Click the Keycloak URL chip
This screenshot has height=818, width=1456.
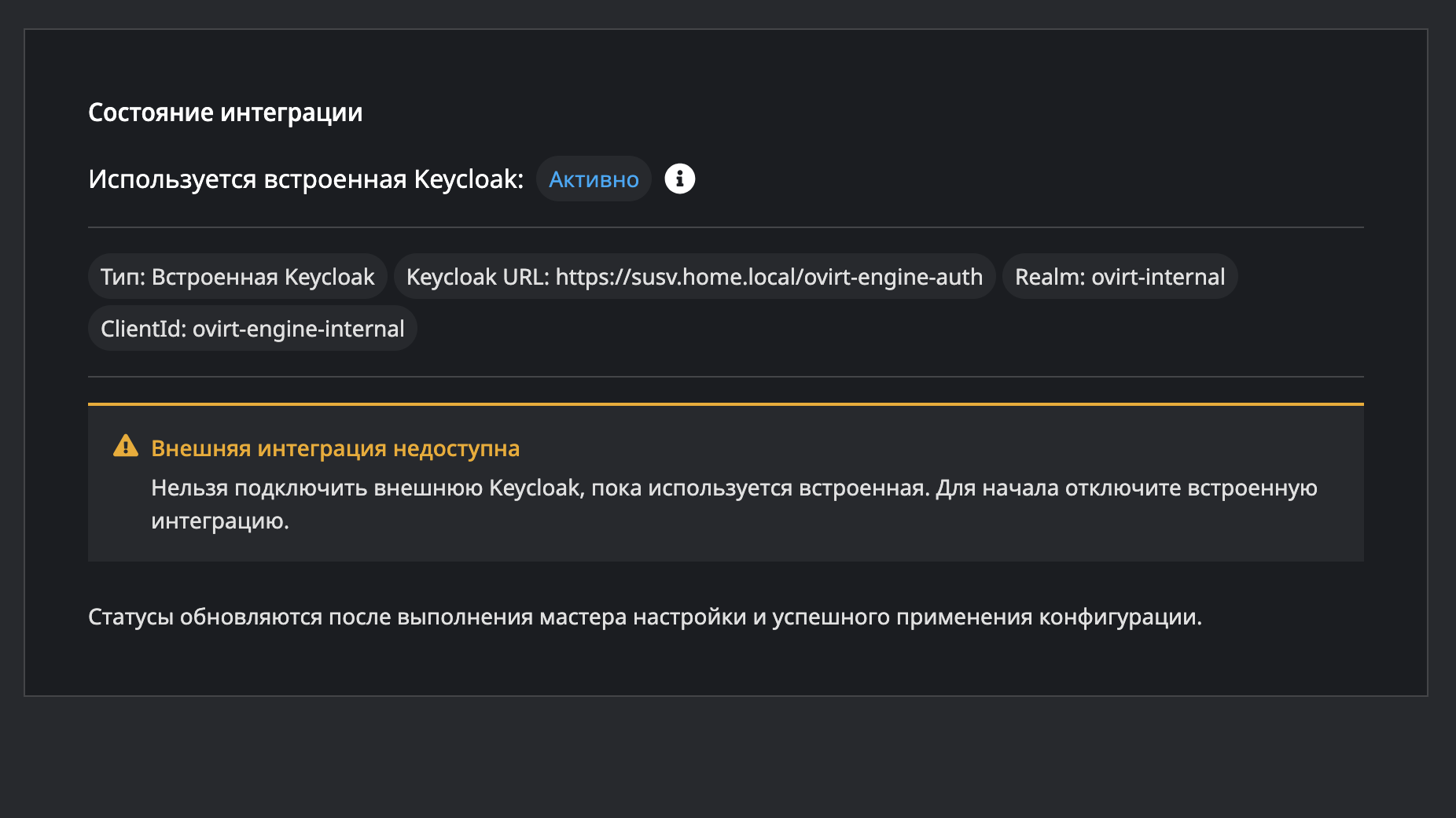coord(694,277)
